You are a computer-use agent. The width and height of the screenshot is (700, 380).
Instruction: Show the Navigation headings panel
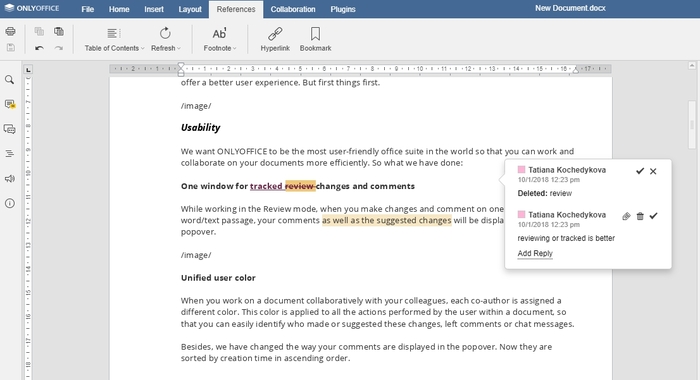pos(9,154)
